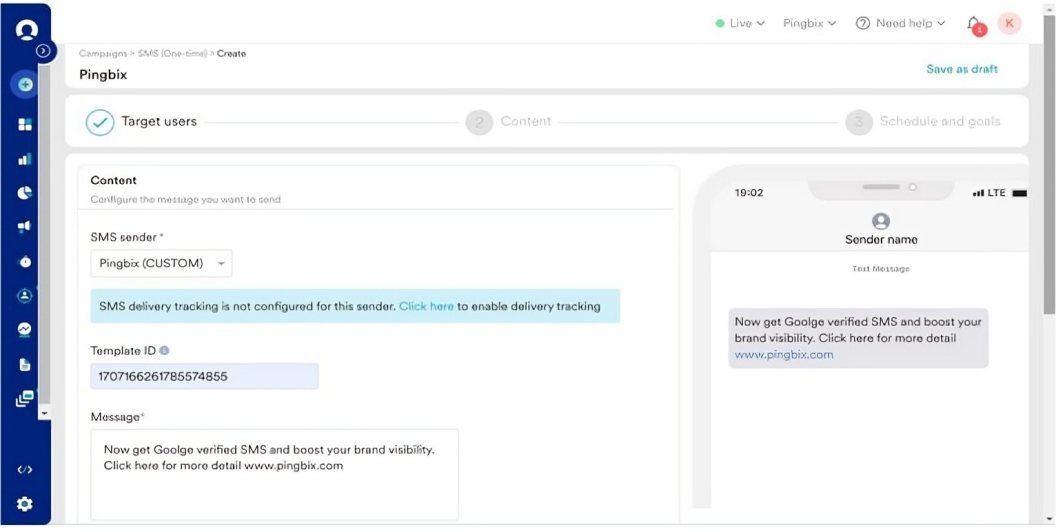The height and width of the screenshot is (532, 1056).
Task: Click the Save as draft button
Action: click(961, 69)
